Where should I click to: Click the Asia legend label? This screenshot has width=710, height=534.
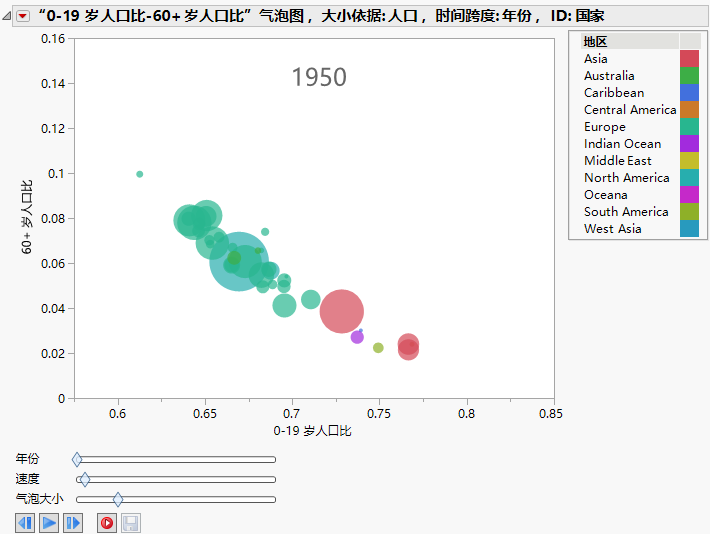tap(595, 59)
